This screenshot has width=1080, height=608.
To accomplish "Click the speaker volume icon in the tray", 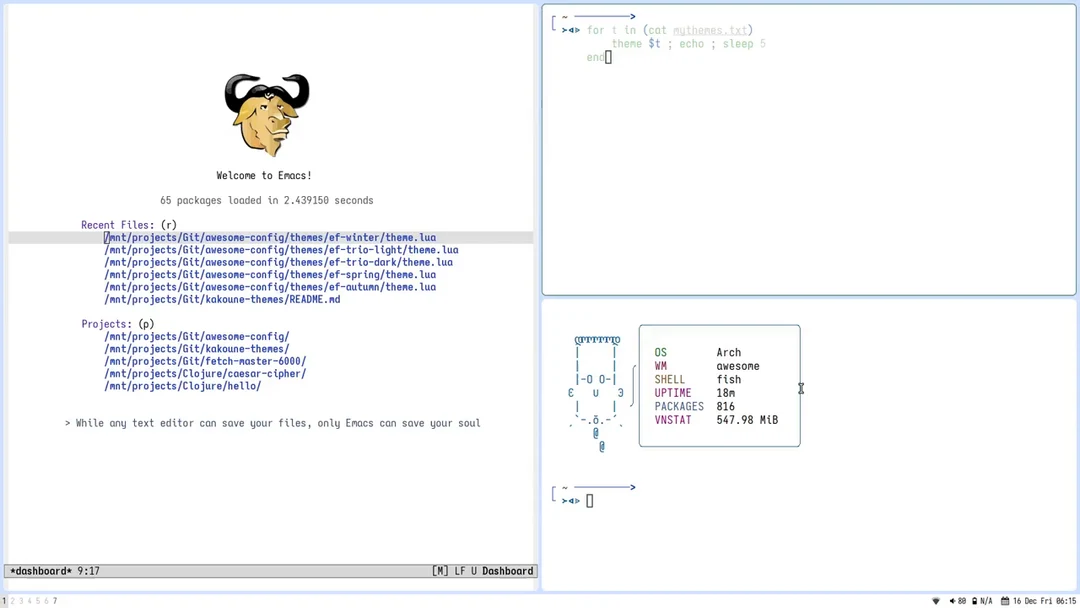I will 952,600.
